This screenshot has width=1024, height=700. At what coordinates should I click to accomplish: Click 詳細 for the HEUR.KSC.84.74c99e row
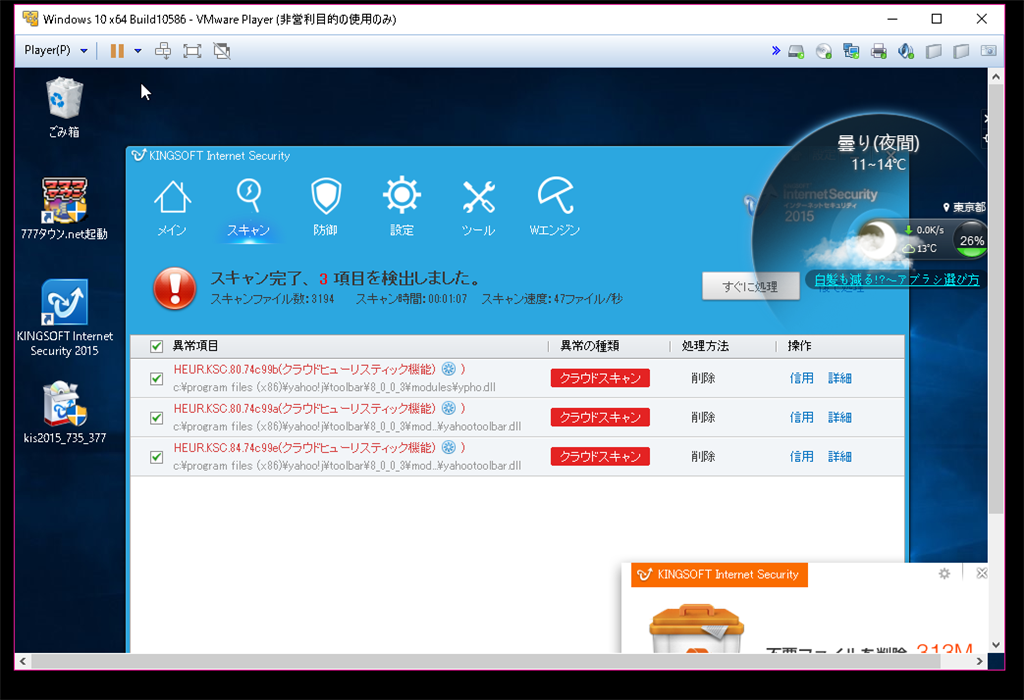[x=840, y=456]
